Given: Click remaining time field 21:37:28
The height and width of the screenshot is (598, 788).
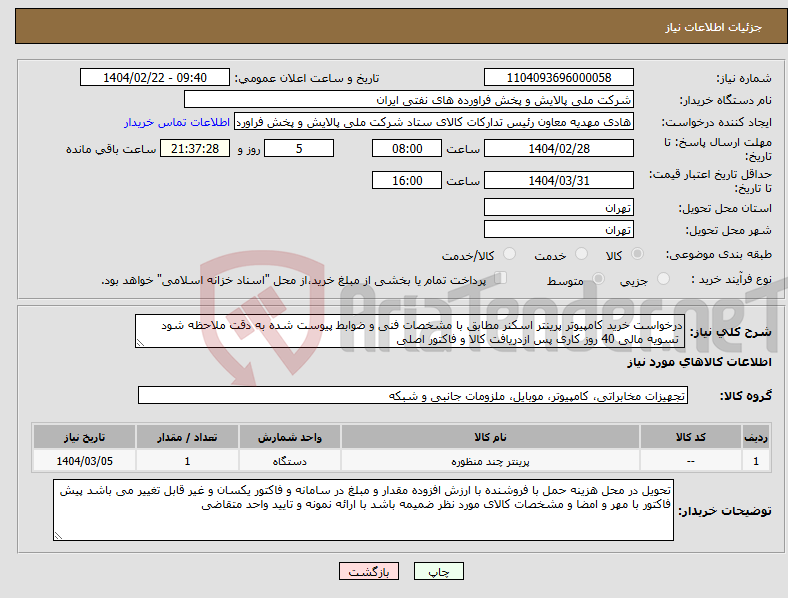Looking at the screenshot, I should [x=195, y=148].
